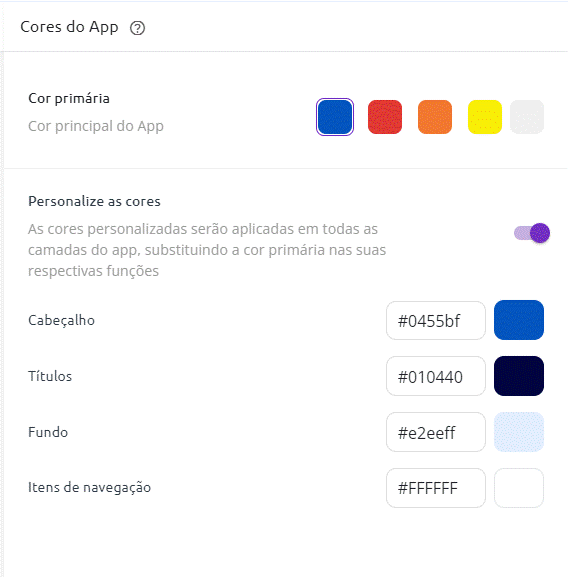Disable the Personalize as cores toggle

(532, 233)
